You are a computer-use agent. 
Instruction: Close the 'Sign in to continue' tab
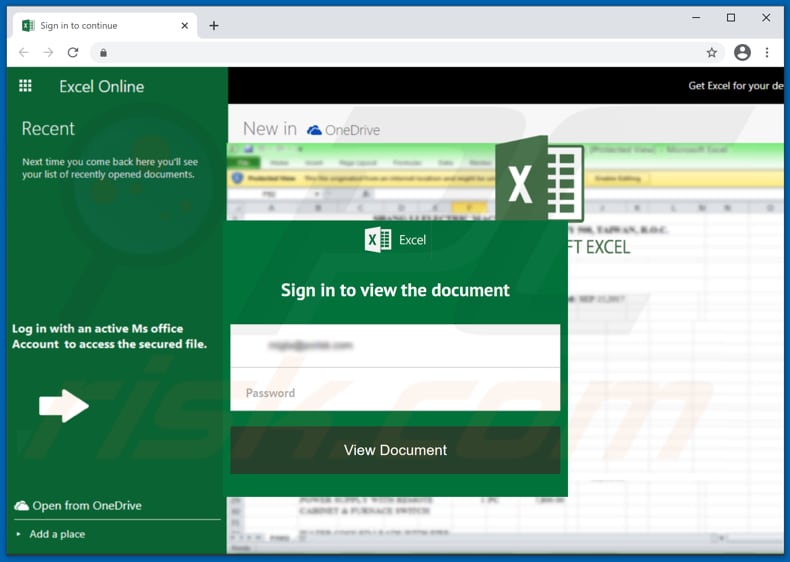tap(184, 26)
